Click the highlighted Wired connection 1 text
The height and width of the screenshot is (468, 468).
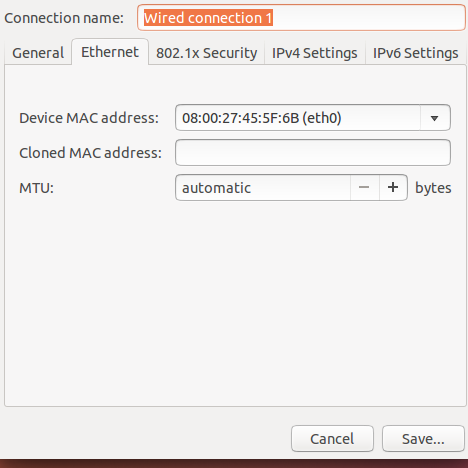(208, 18)
